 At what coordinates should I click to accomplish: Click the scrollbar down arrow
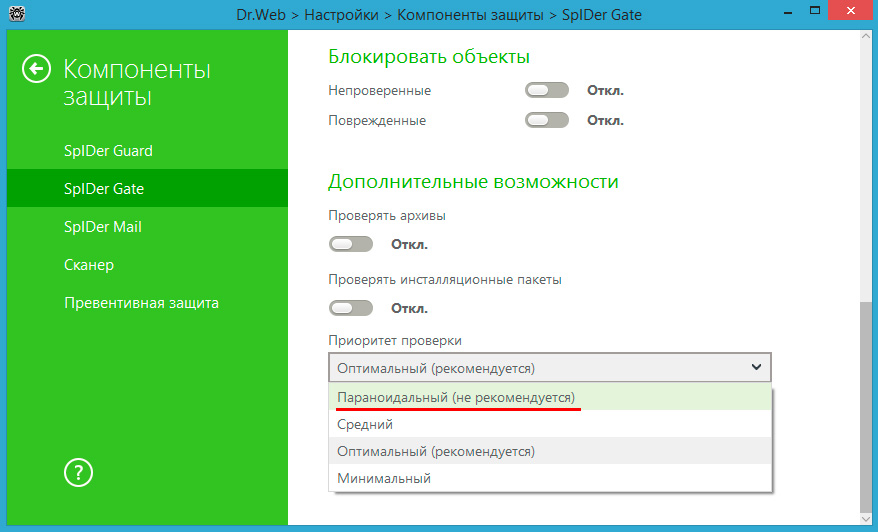click(x=866, y=518)
